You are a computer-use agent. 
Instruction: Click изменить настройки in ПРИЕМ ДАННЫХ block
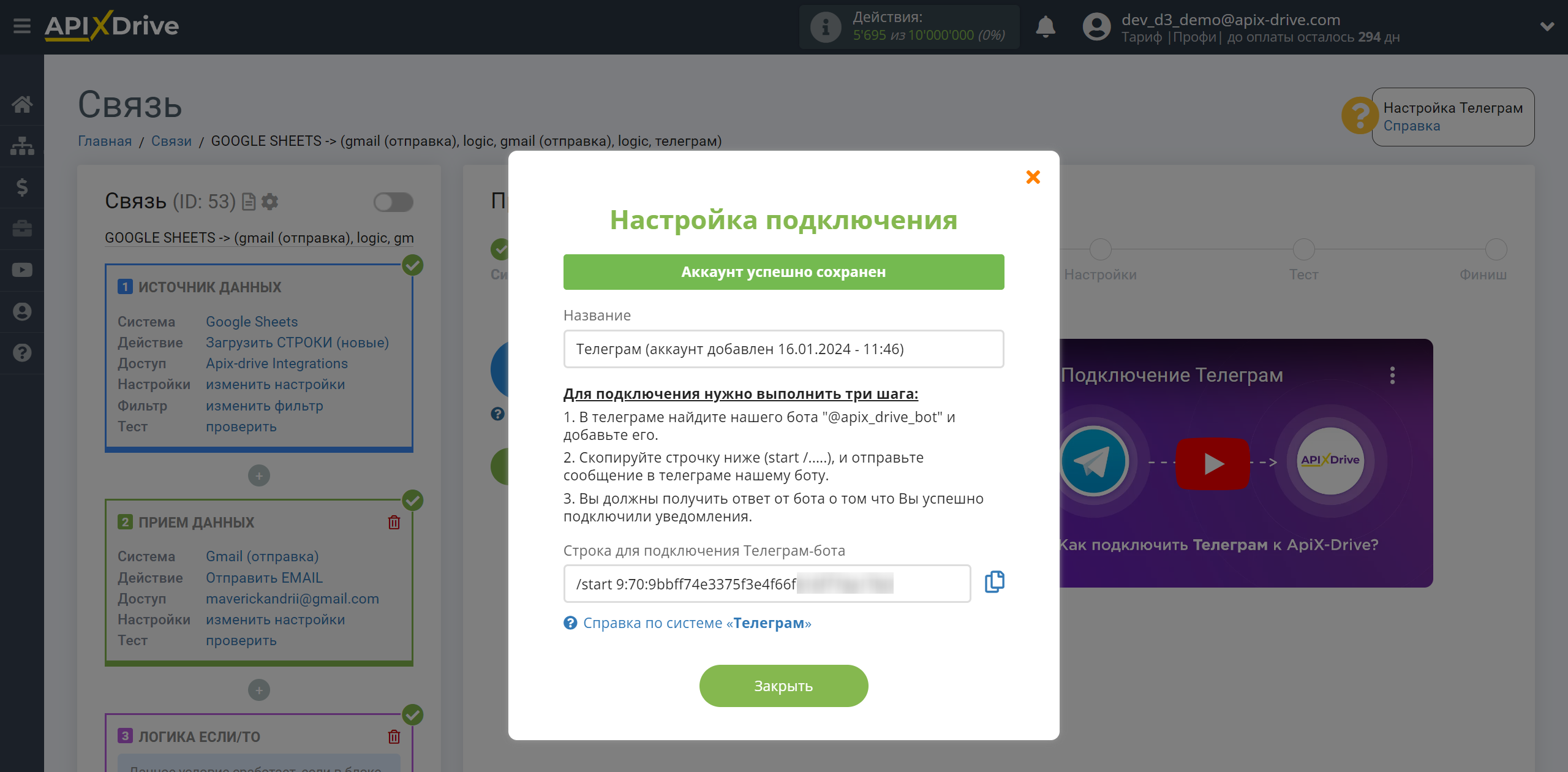pos(276,619)
